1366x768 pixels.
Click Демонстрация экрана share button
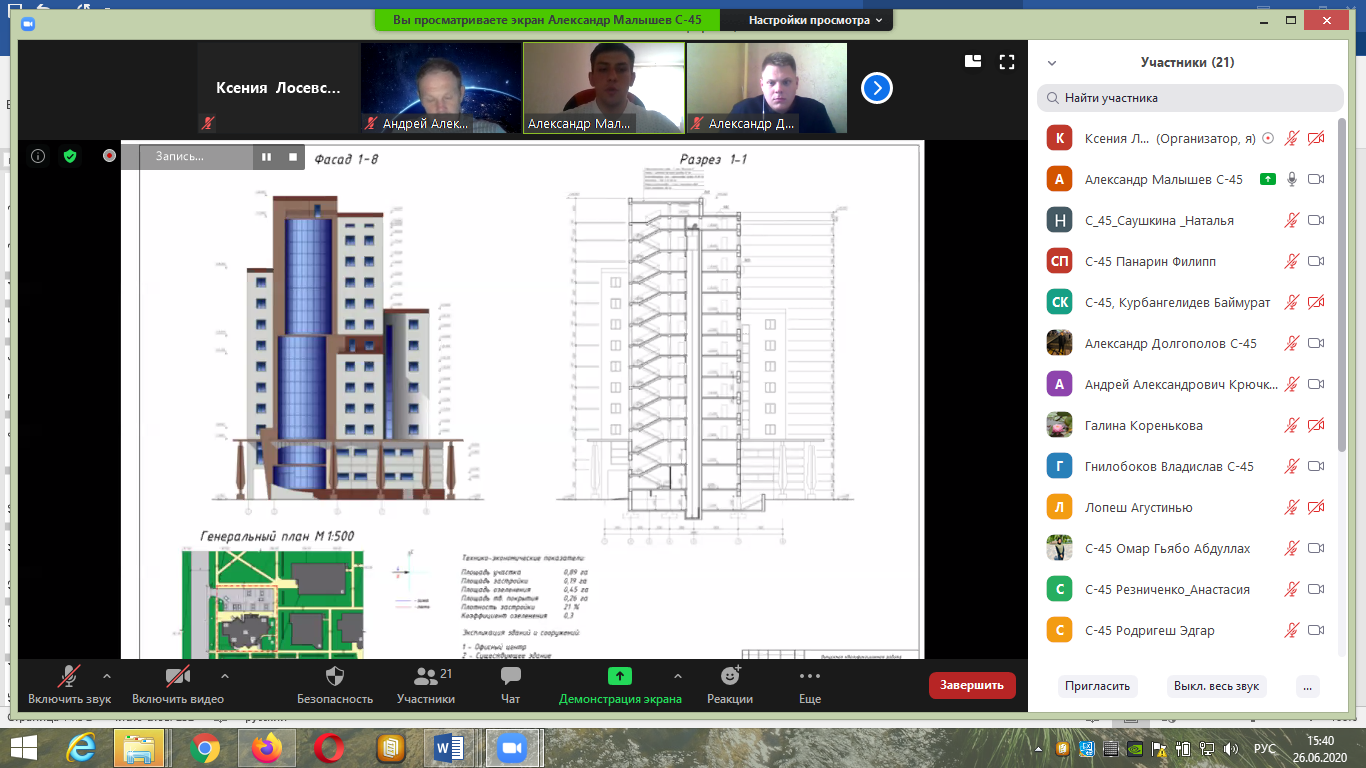(620, 685)
